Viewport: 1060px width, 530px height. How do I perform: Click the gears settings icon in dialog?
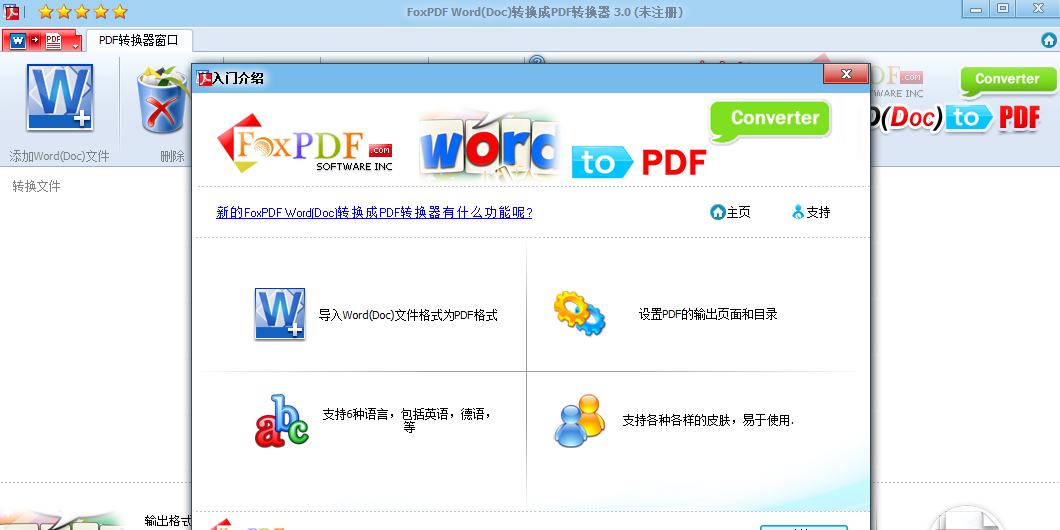pyautogui.click(x=579, y=313)
